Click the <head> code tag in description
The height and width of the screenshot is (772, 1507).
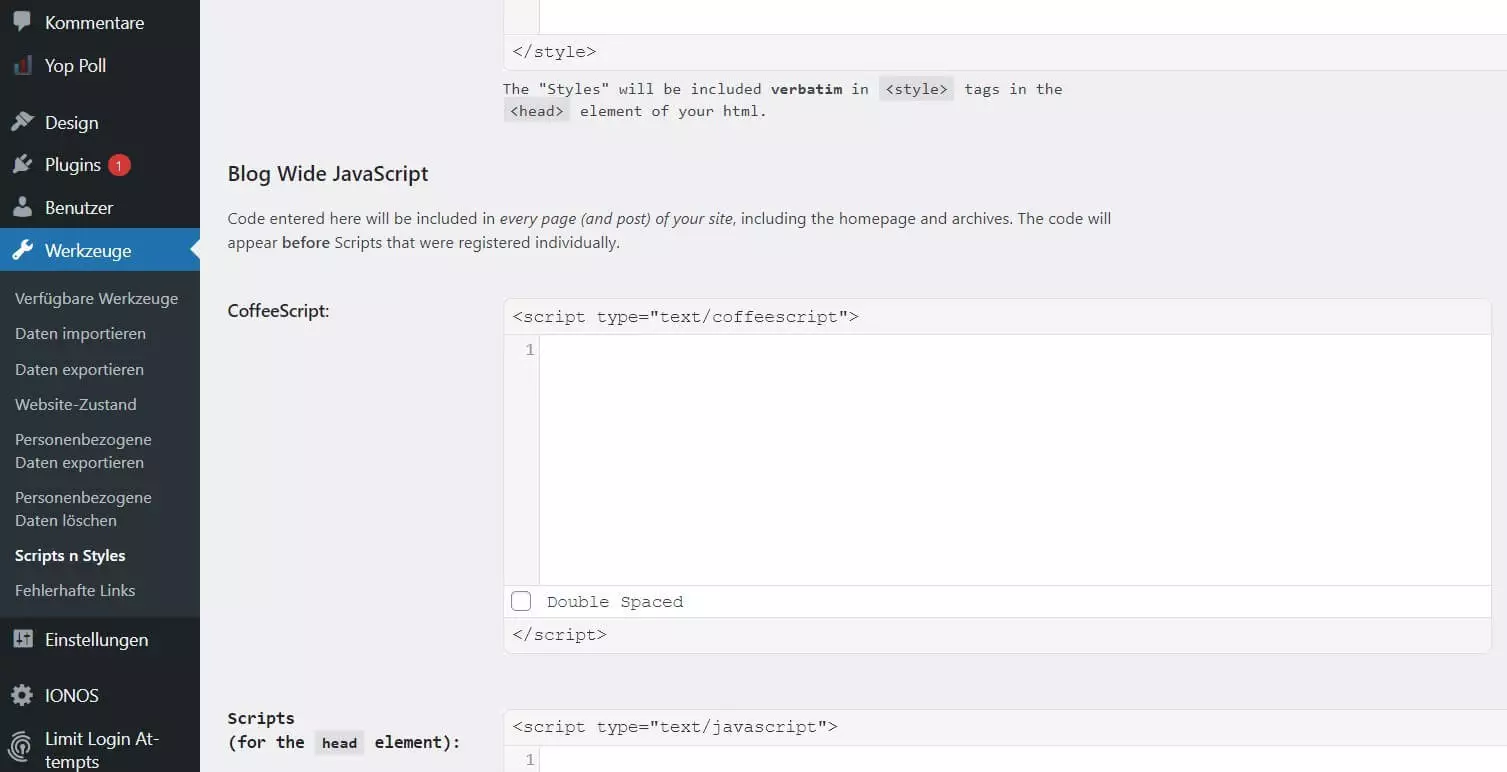point(537,112)
